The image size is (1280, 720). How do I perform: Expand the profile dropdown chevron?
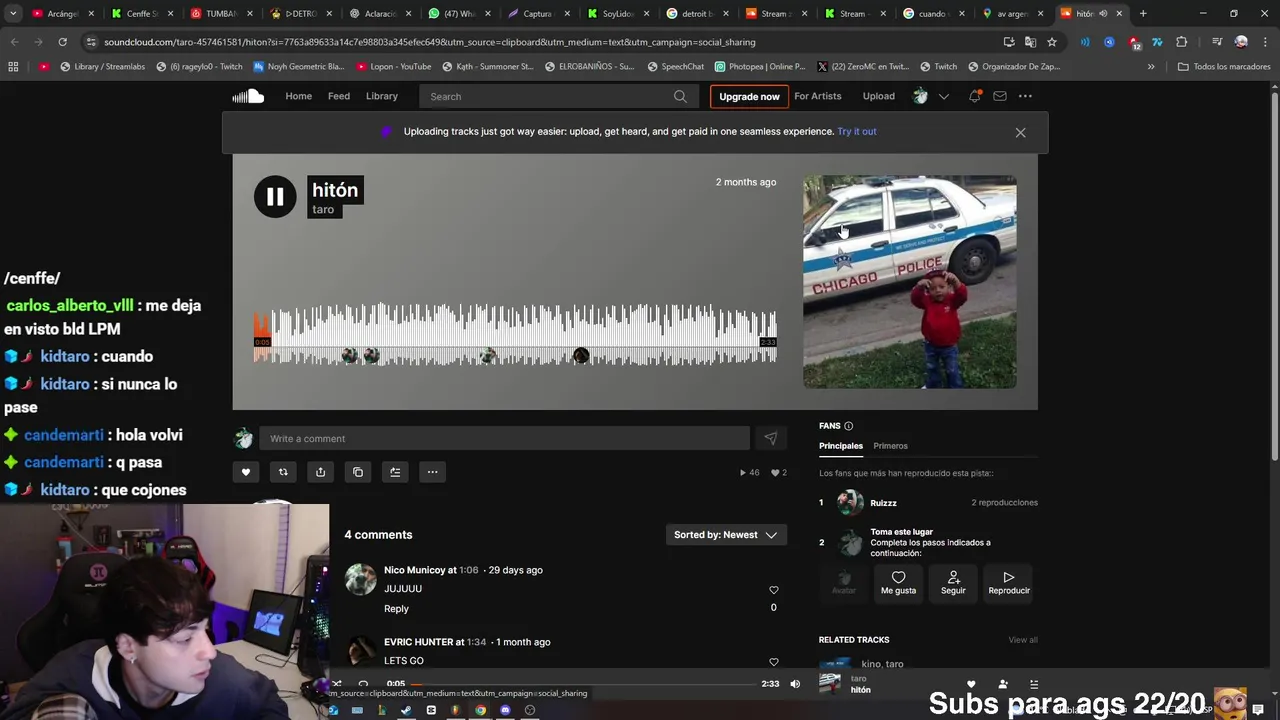click(x=943, y=96)
